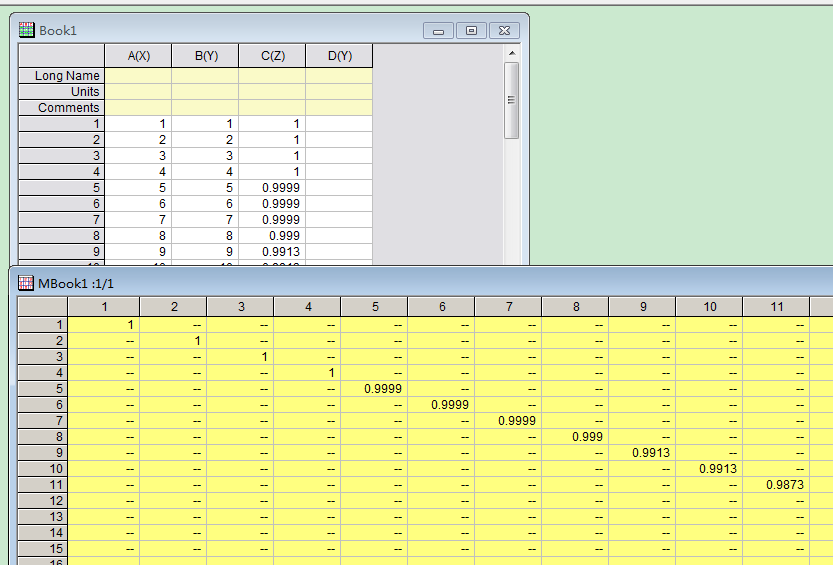Click Units cell of column B(Y)
This screenshot has width=833, height=565.
point(206,91)
